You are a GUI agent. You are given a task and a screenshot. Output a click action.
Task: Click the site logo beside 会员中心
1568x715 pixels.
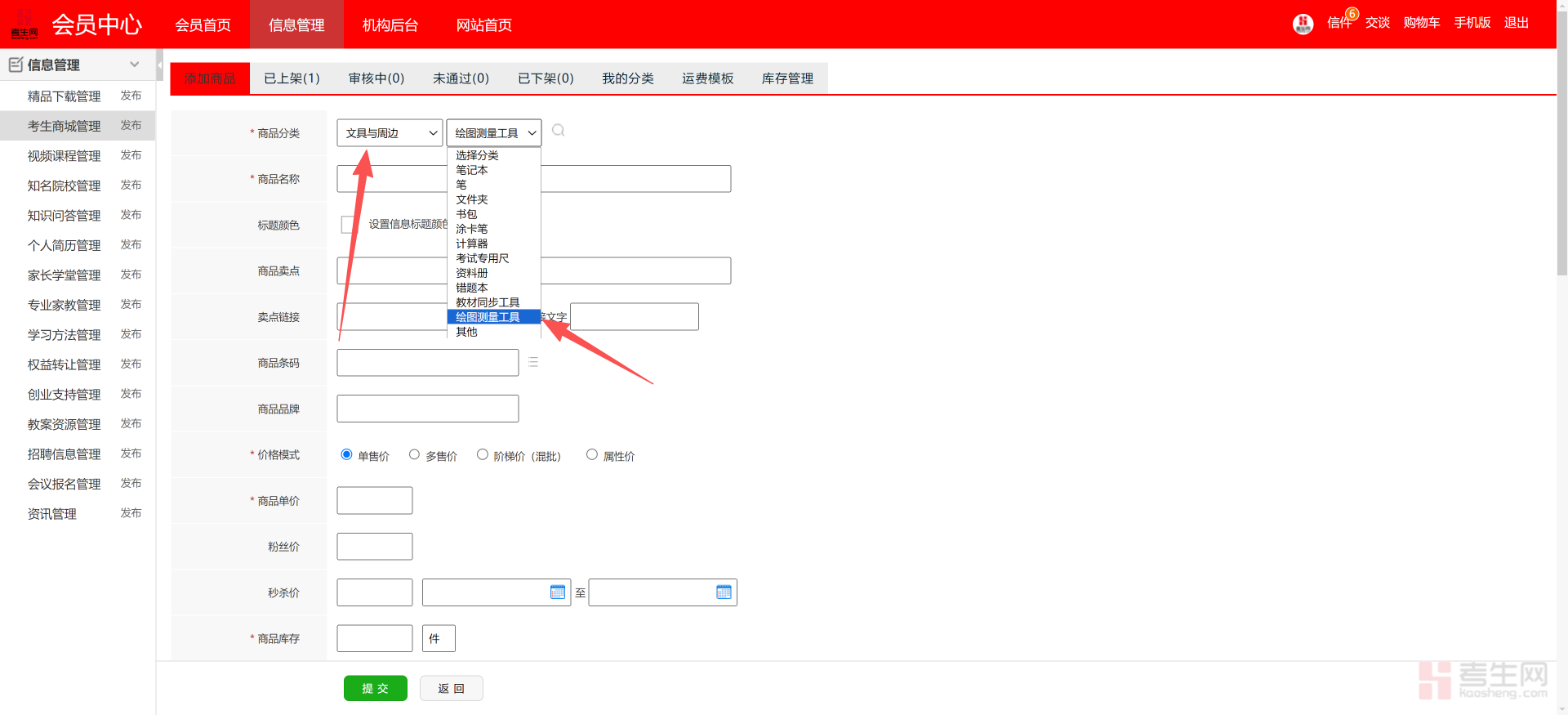(x=24, y=25)
